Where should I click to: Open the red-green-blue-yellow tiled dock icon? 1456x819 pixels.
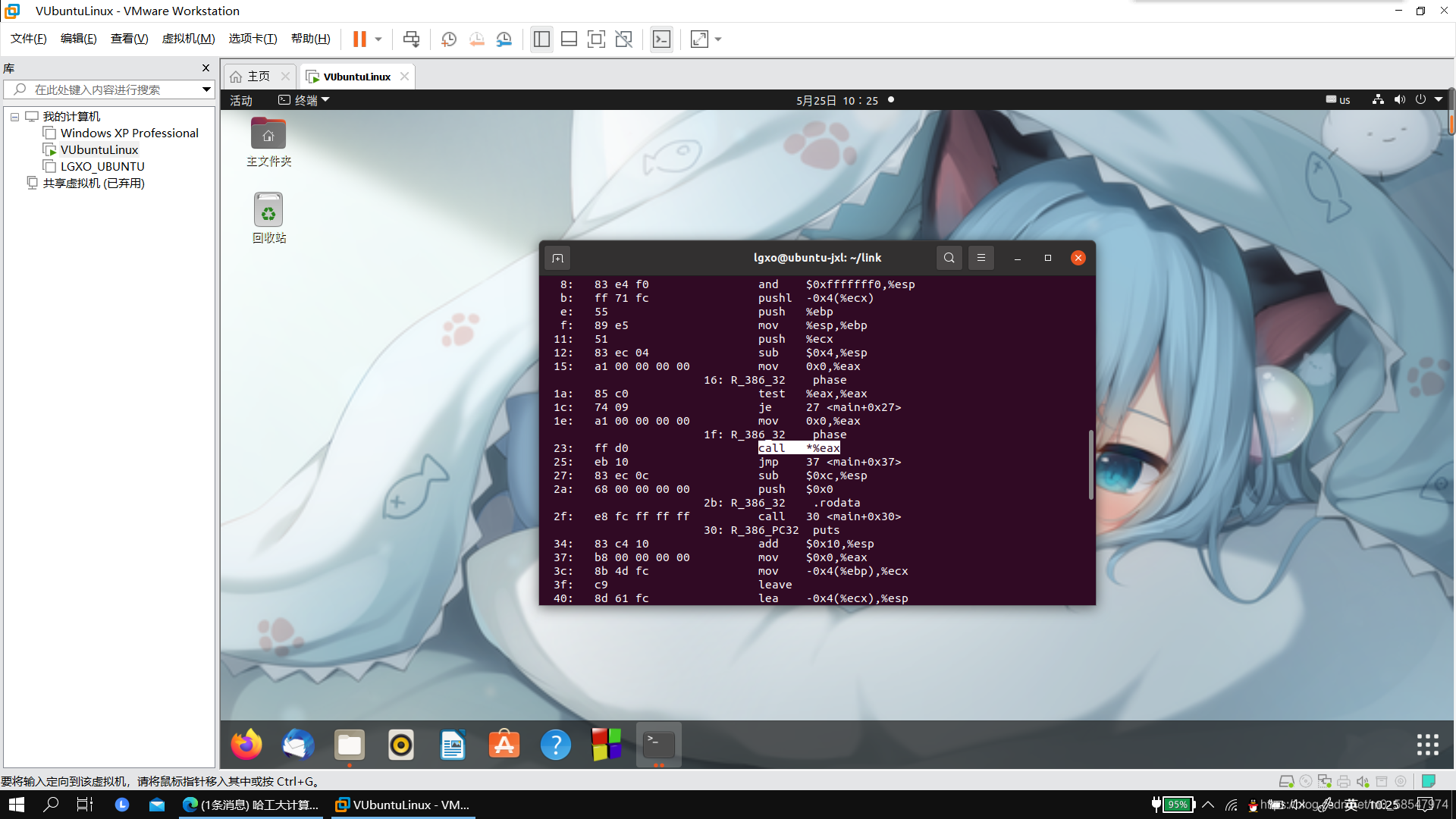click(607, 745)
